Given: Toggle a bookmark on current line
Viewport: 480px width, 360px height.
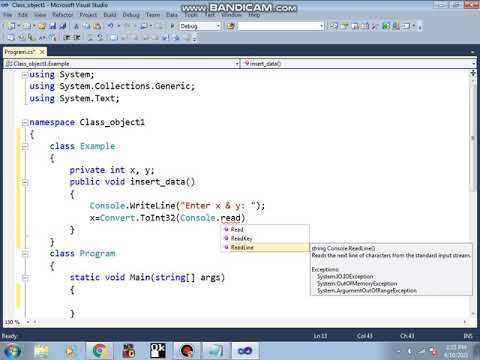Looking at the screenshot, I should coord(114,37).
